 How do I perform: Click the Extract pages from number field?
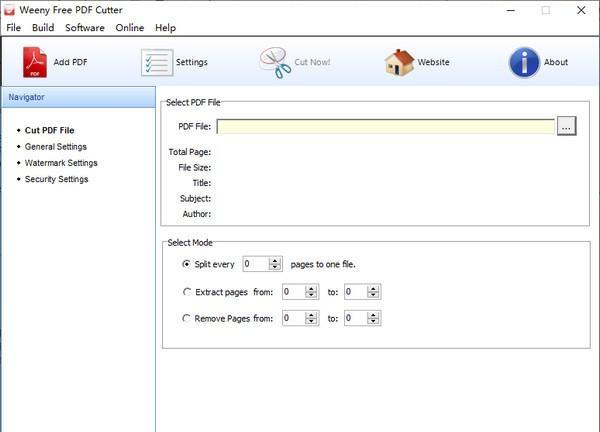click(x=294, y=292)
